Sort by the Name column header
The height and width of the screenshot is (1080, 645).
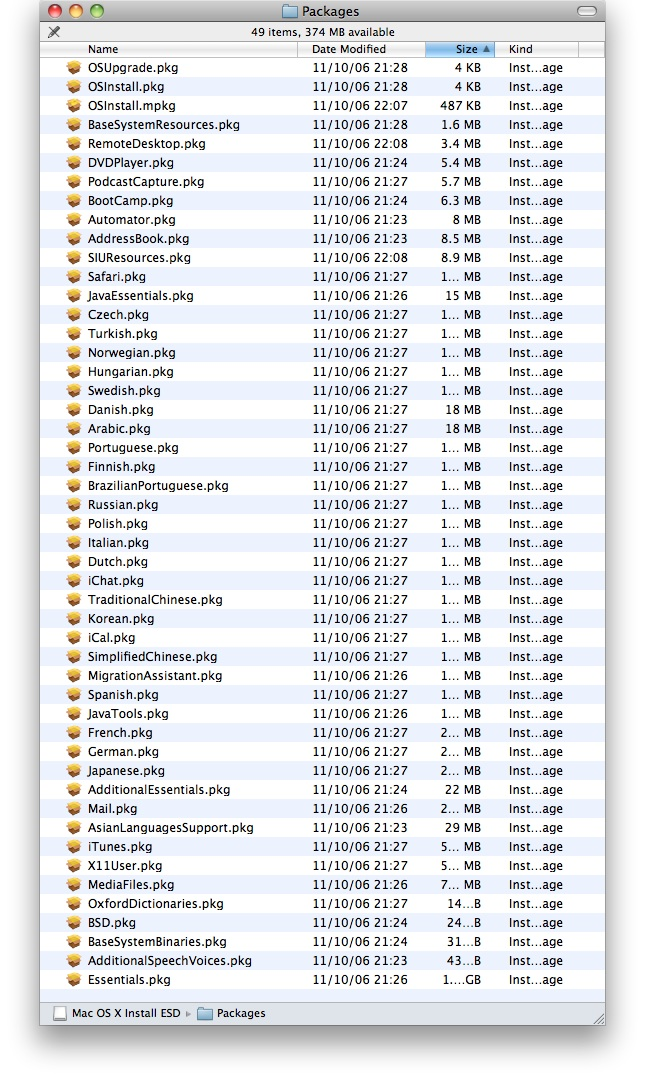coord(169,49)
